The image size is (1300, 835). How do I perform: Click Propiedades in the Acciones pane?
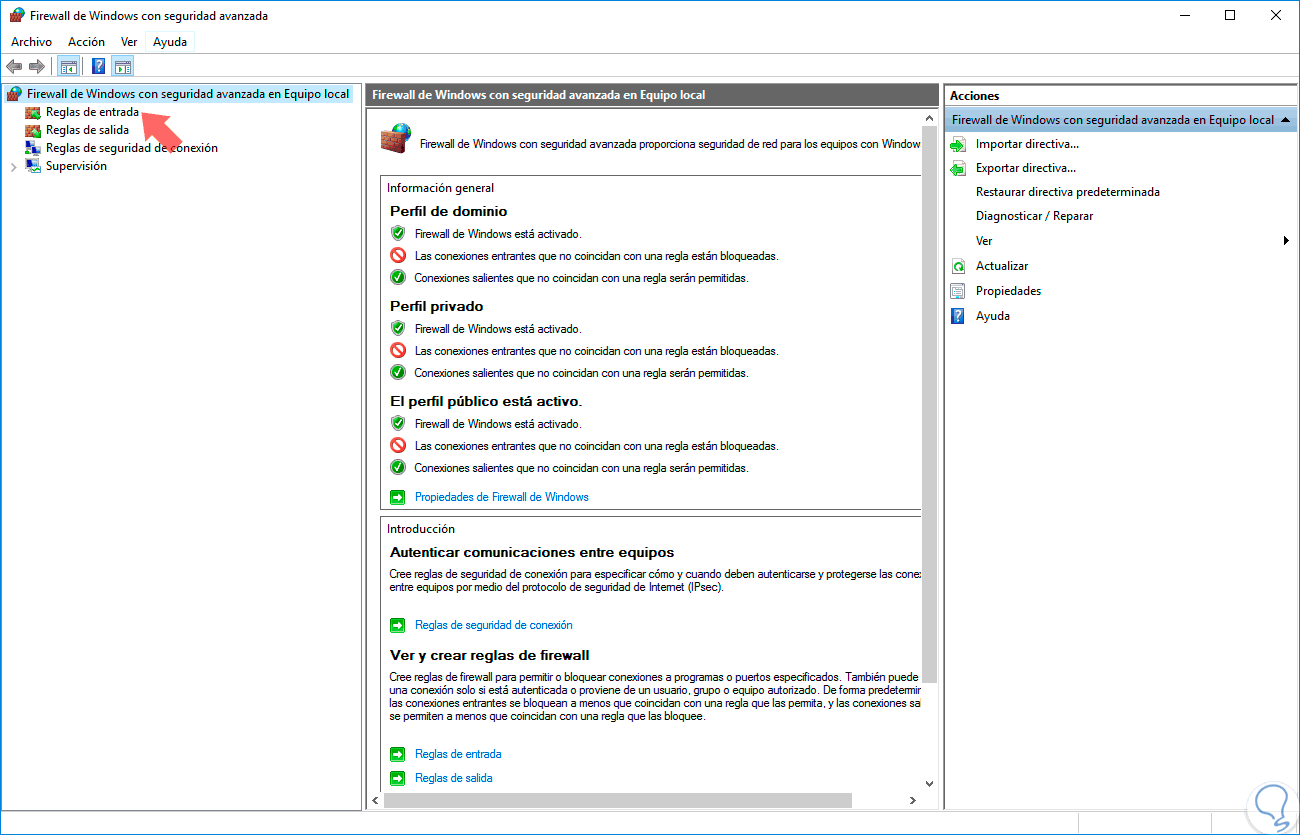[x=1009, y=291]
